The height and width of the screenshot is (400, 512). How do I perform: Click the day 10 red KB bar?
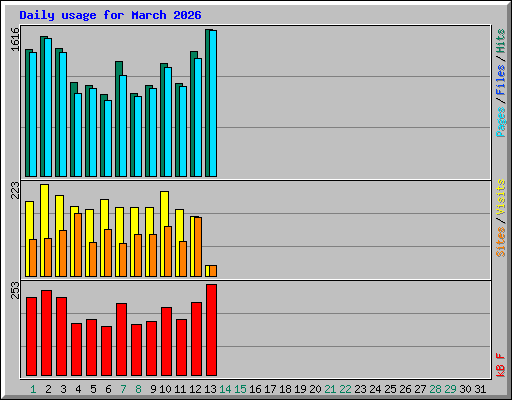(166, 342)
